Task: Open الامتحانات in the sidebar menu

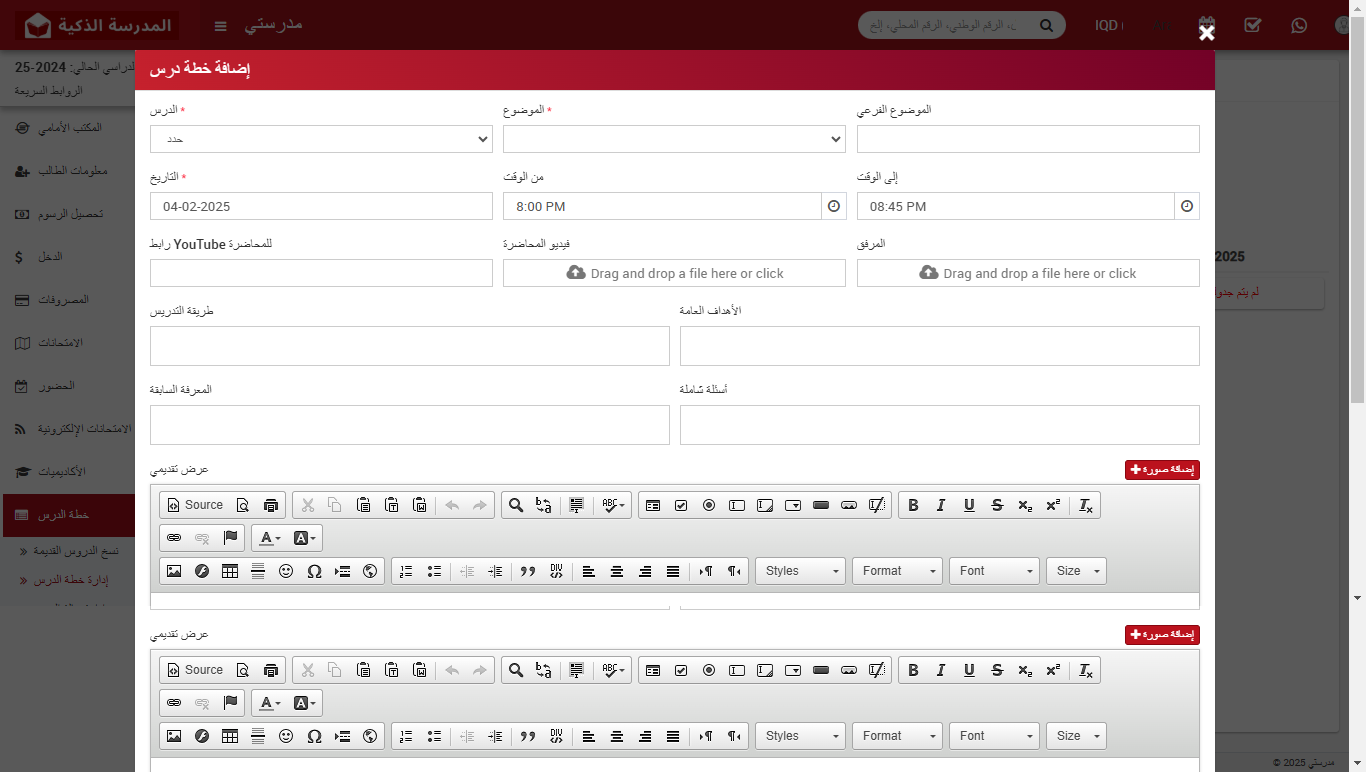Action: 67,343
